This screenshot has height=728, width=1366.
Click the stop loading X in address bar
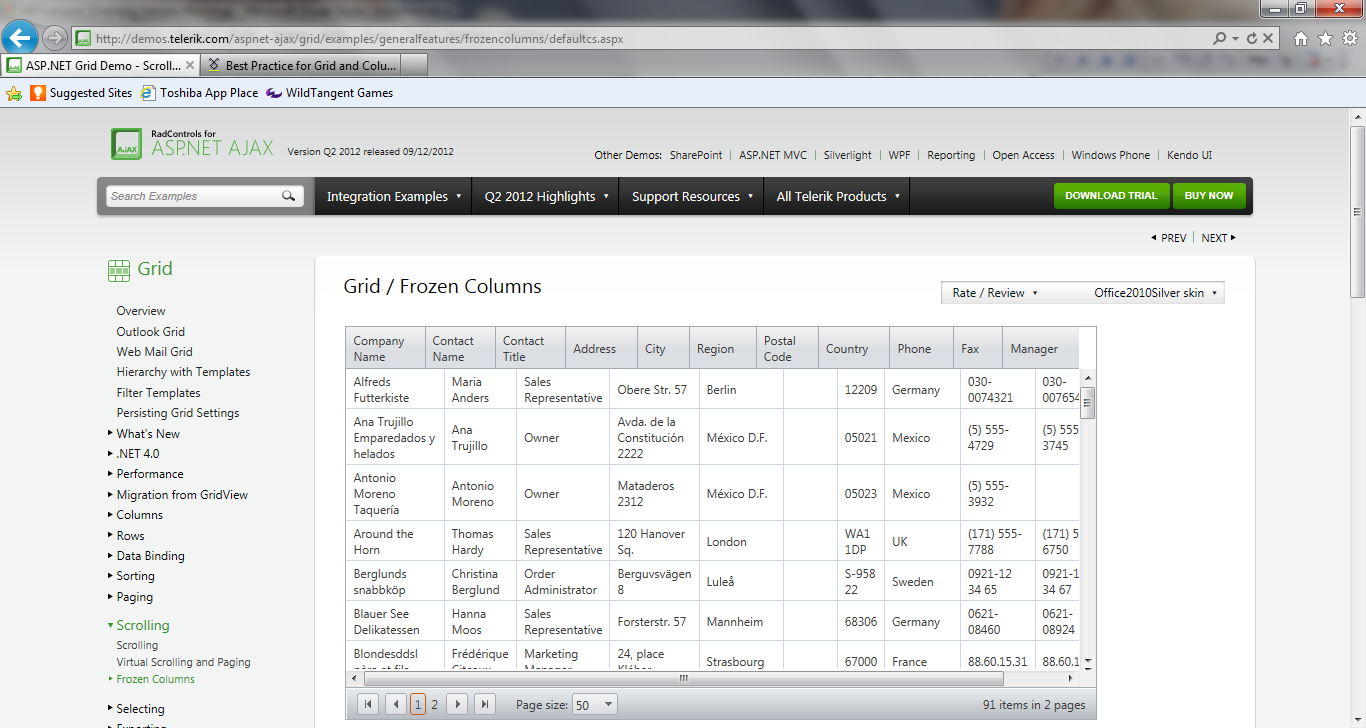pos(1268,39)
